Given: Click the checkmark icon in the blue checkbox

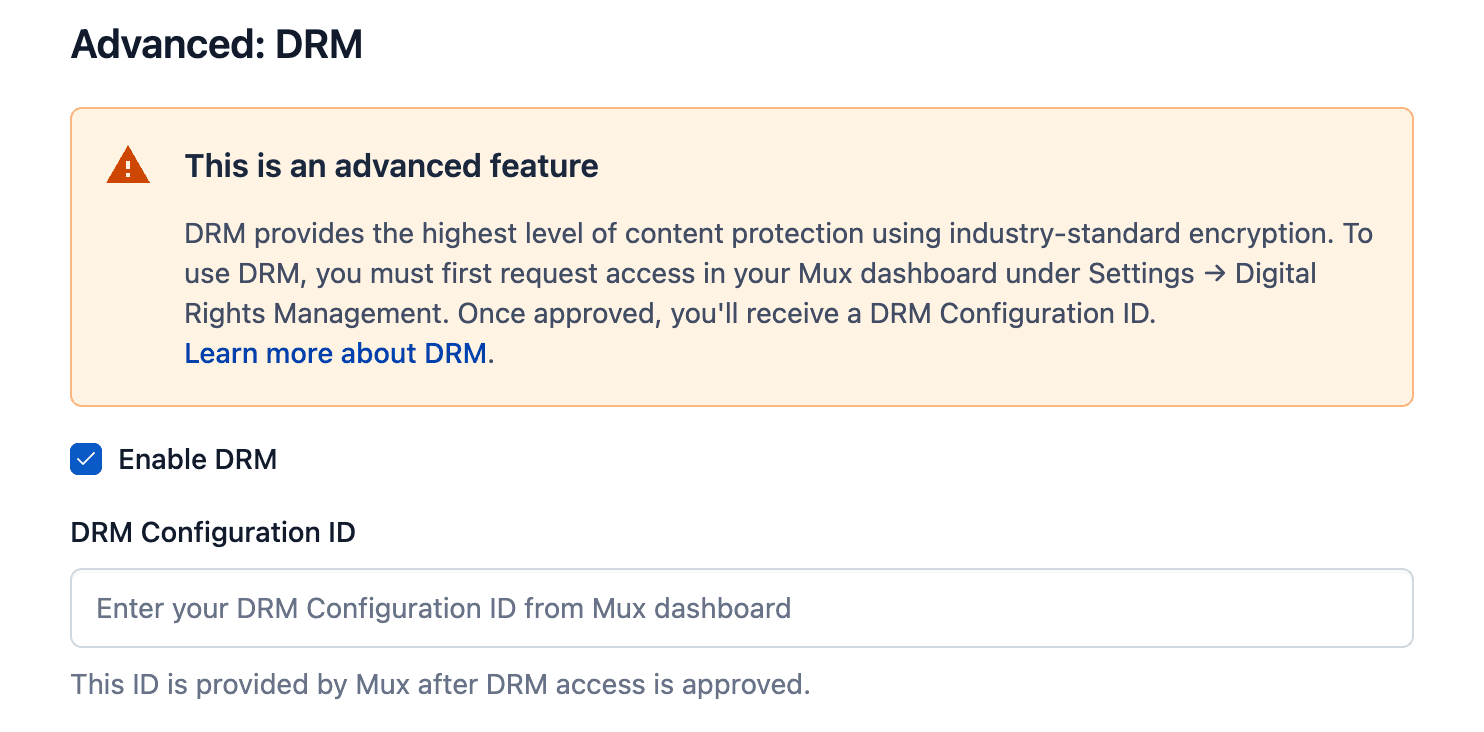Looking at the screenshot, I should (86, 459).
